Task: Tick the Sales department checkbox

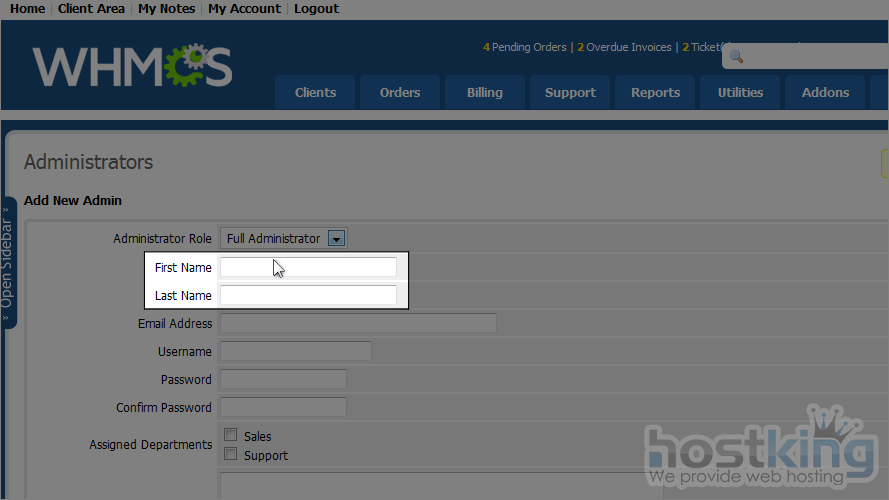Action: point(231,435)
